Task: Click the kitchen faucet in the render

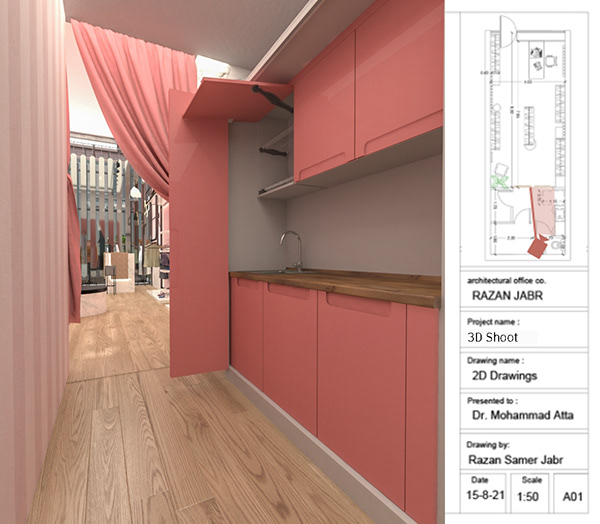Action: (292, 251)
